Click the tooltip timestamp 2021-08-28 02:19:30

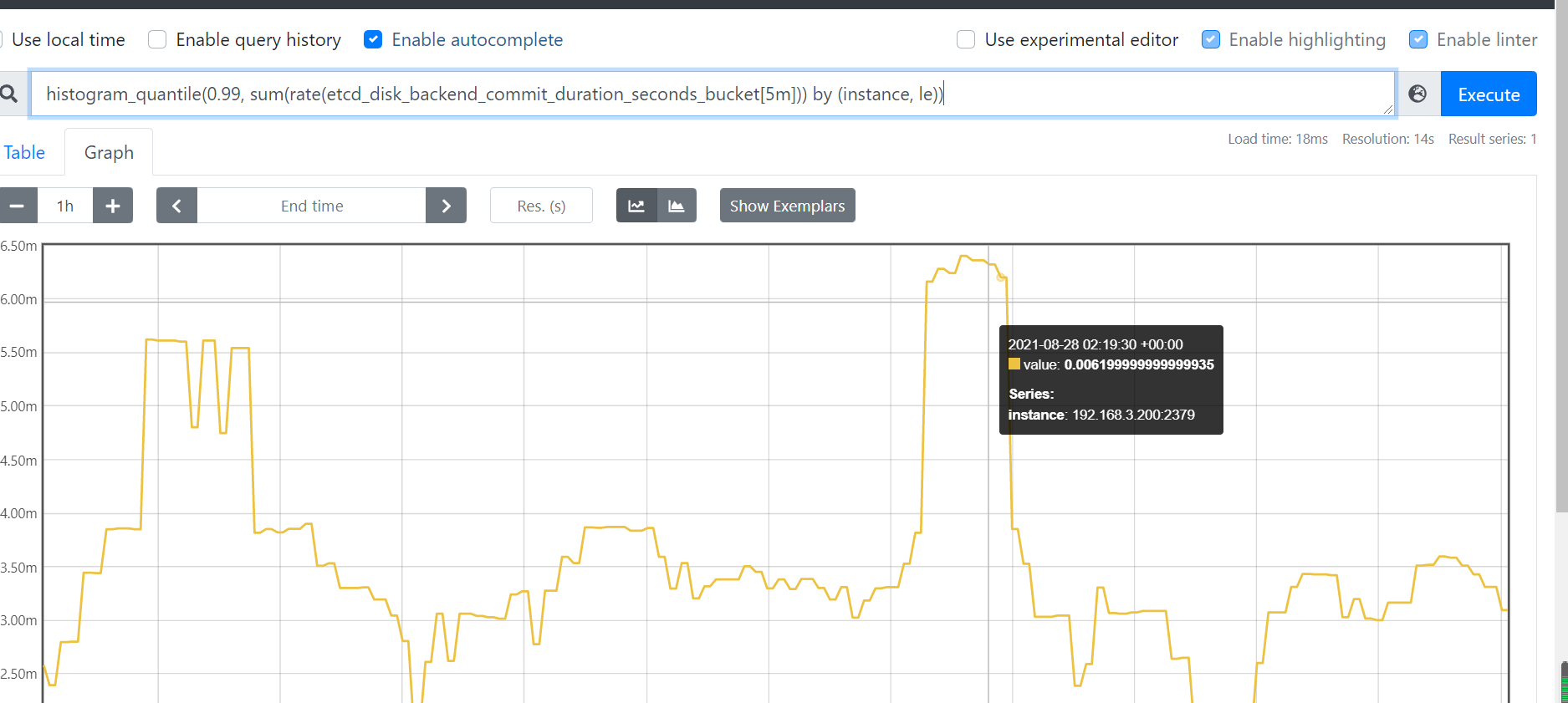click(x=1095, y=344)
